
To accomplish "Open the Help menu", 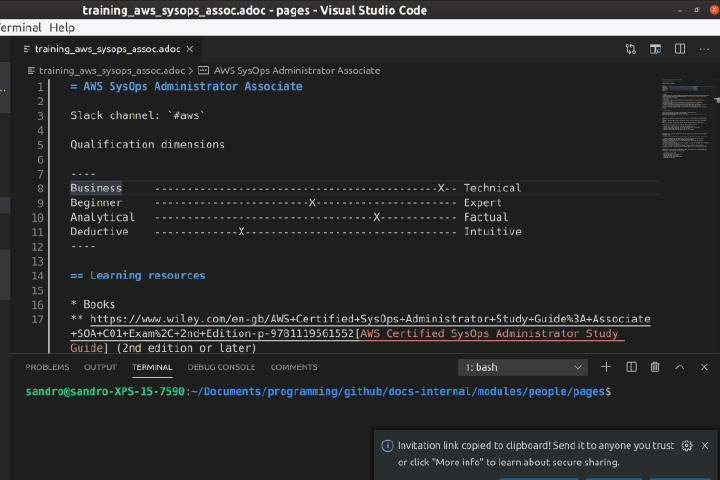I will [x=62, y=28].
